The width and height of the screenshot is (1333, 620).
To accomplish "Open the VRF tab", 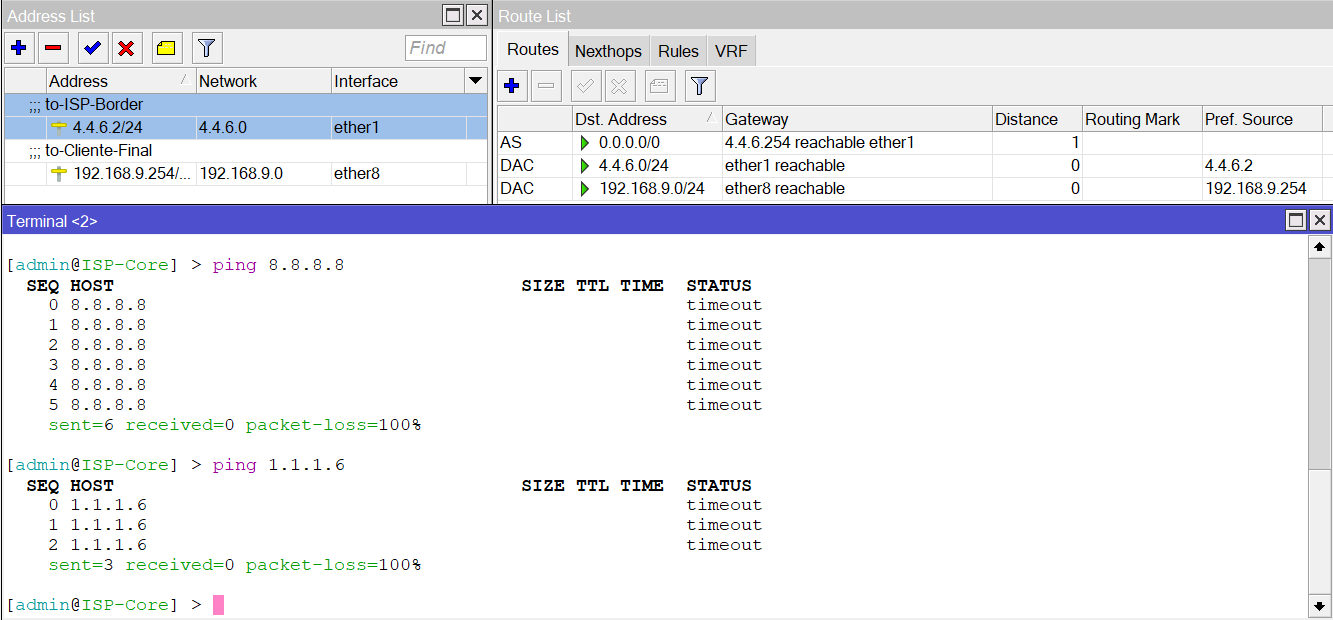I will click(731, 50).
